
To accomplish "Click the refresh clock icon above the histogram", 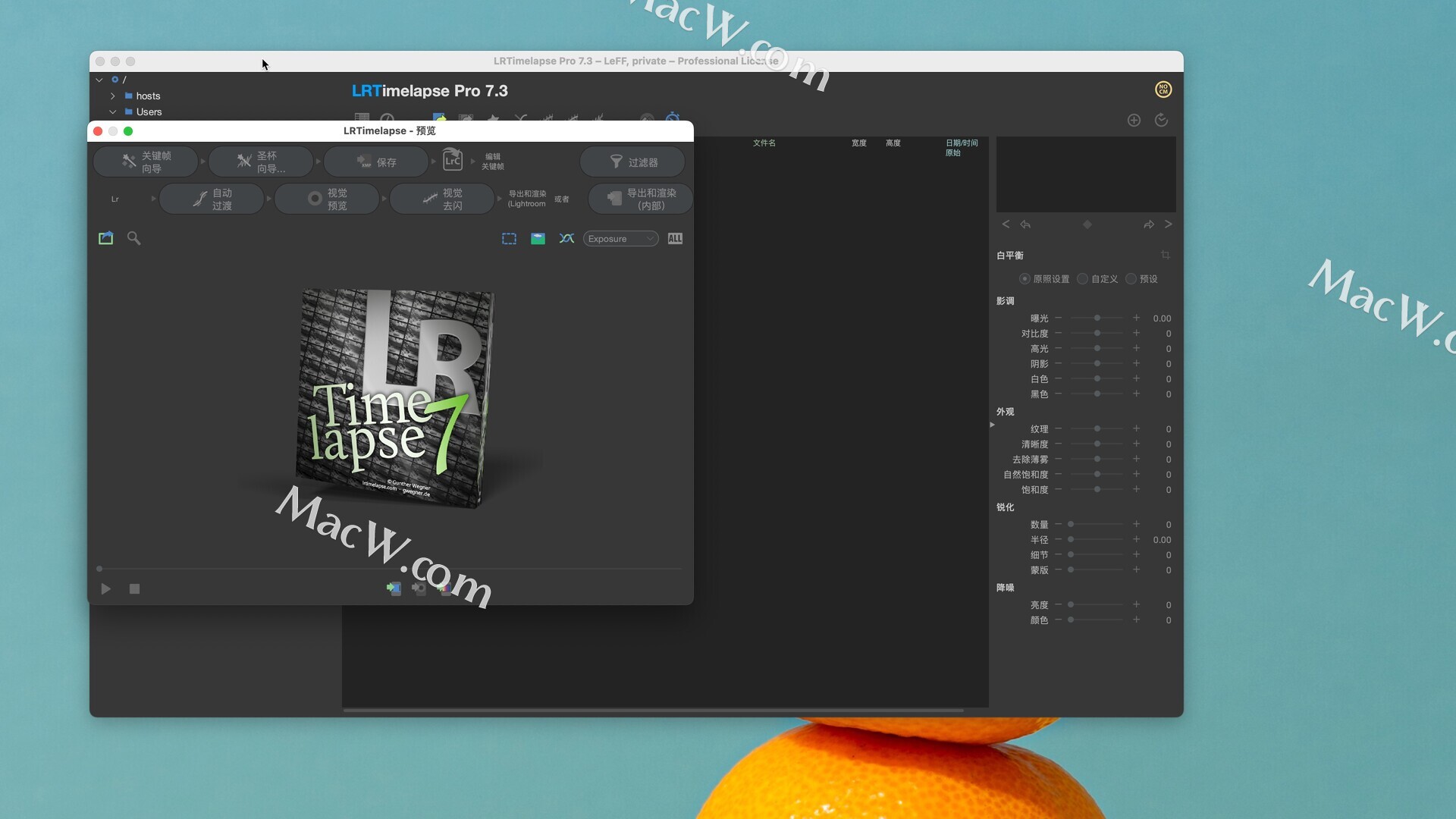I will pos(1161,120).
